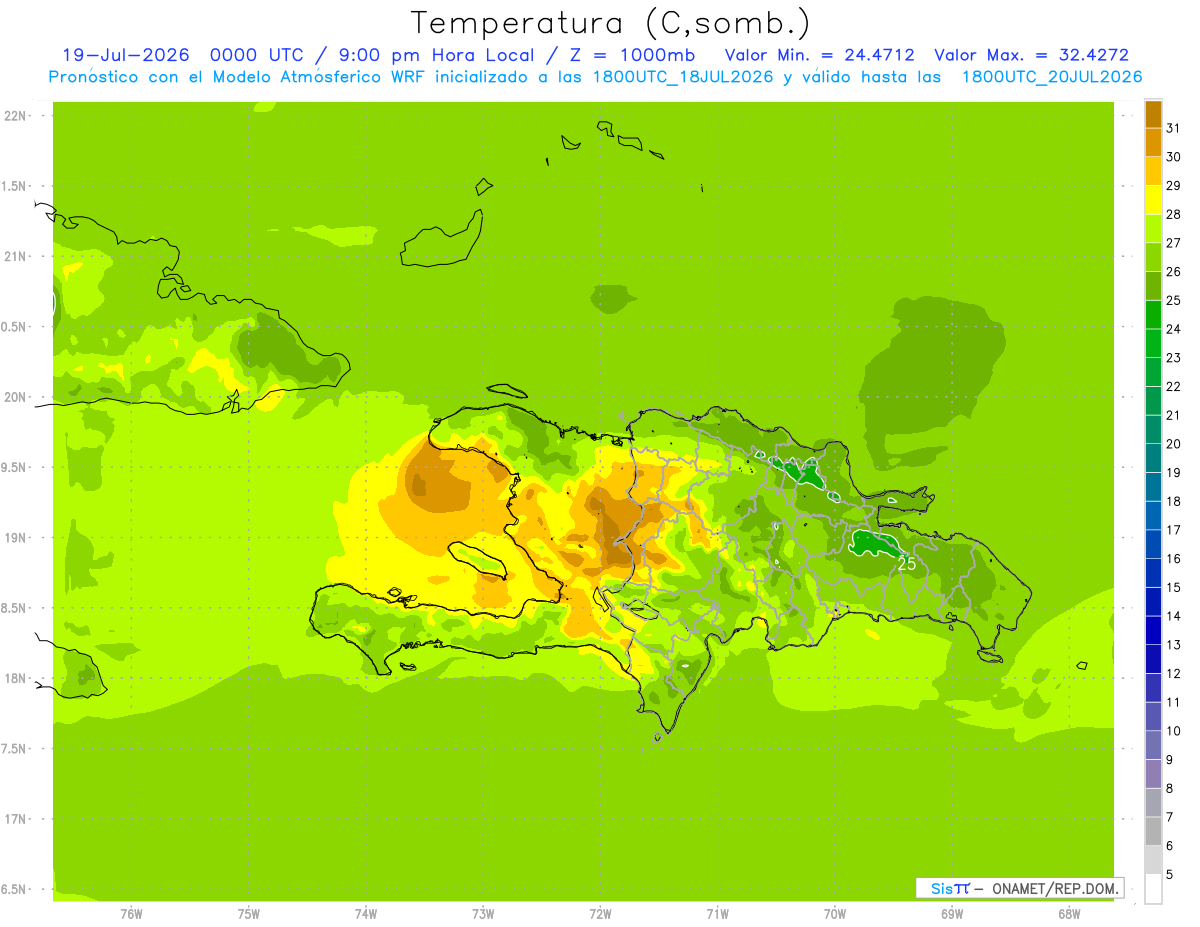
Task: Pick the teal legend swatch between 19 and 20
Action: point(1153,458)
